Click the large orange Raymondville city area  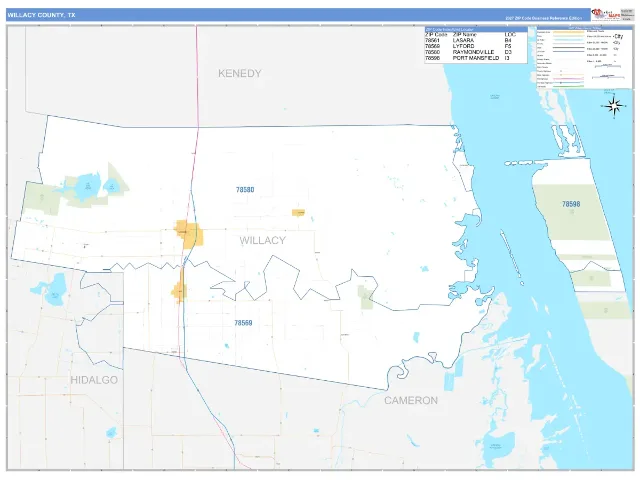tap(189, 234)
